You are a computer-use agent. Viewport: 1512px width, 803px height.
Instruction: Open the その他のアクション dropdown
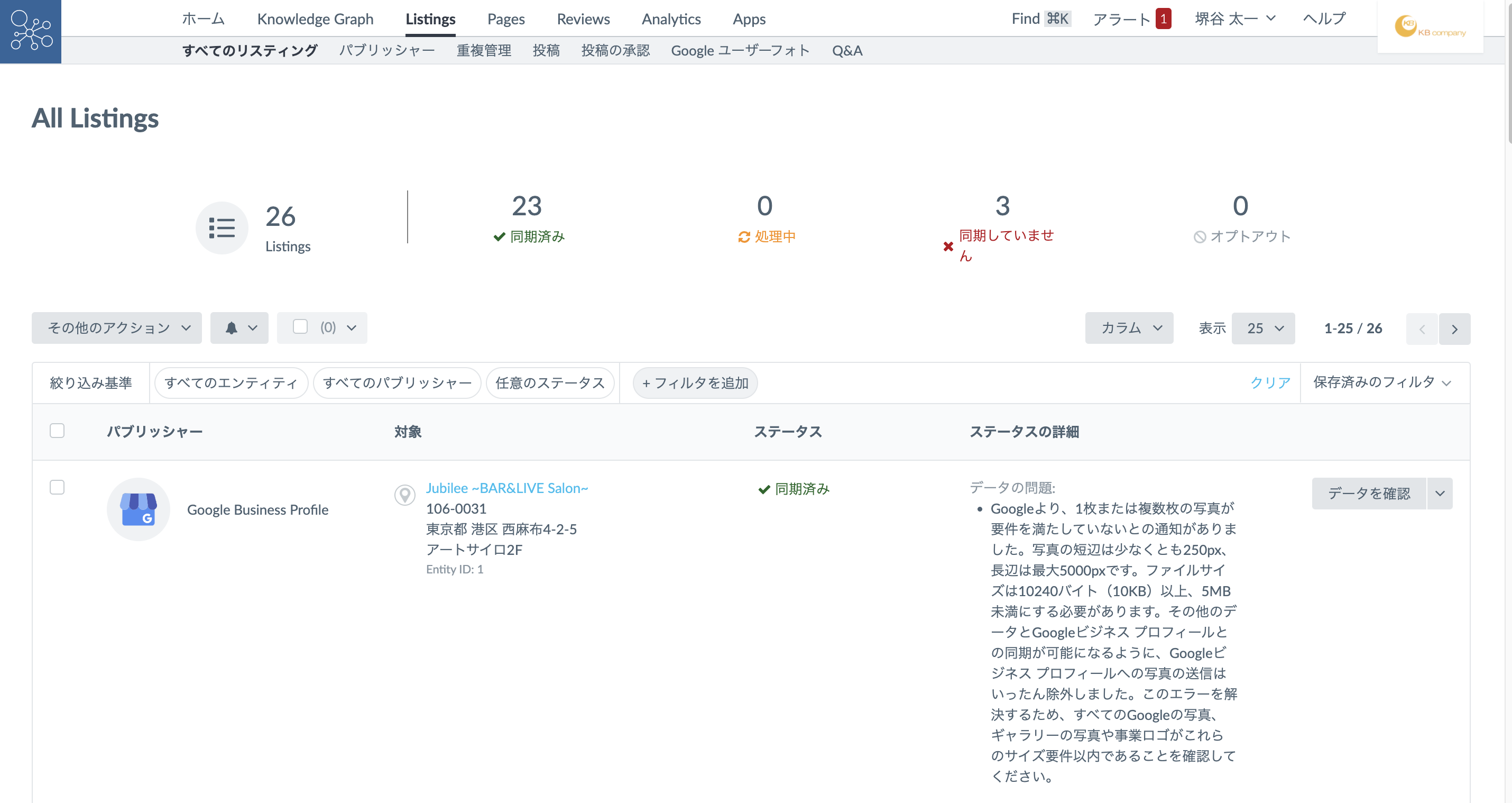(117, 328)
